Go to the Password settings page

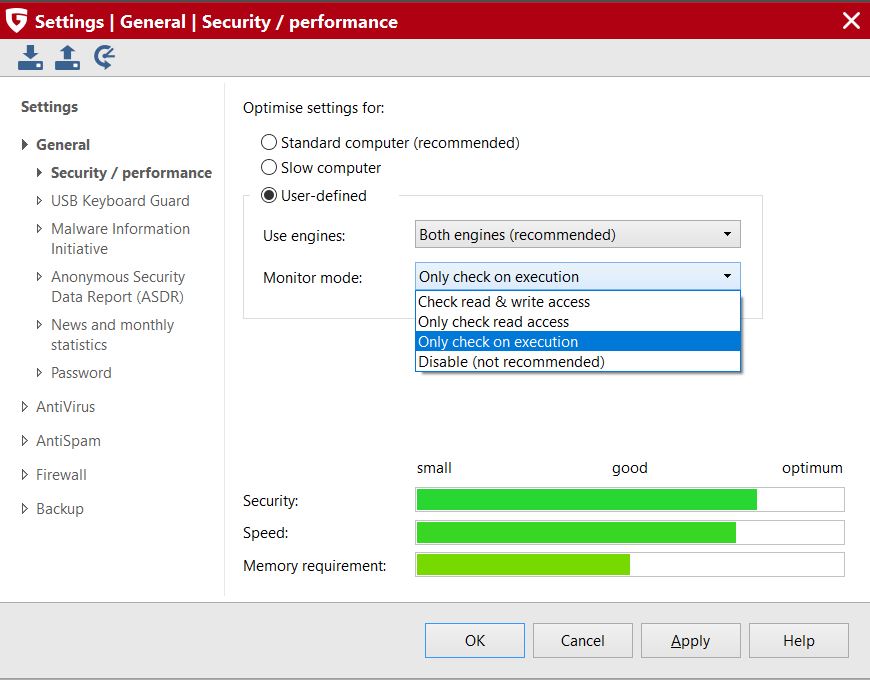pyautogui.click(x=81, y=373)
